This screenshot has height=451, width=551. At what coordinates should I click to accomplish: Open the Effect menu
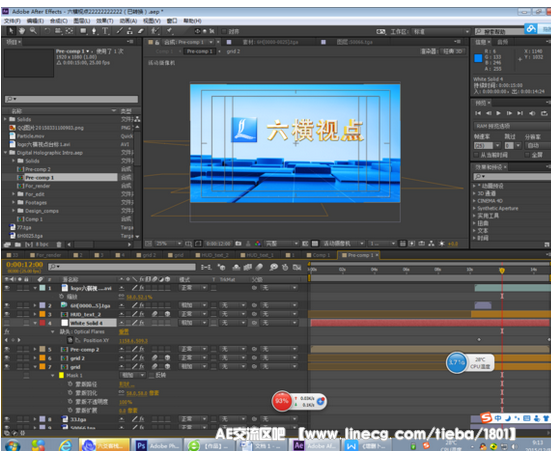pos(105,21)
